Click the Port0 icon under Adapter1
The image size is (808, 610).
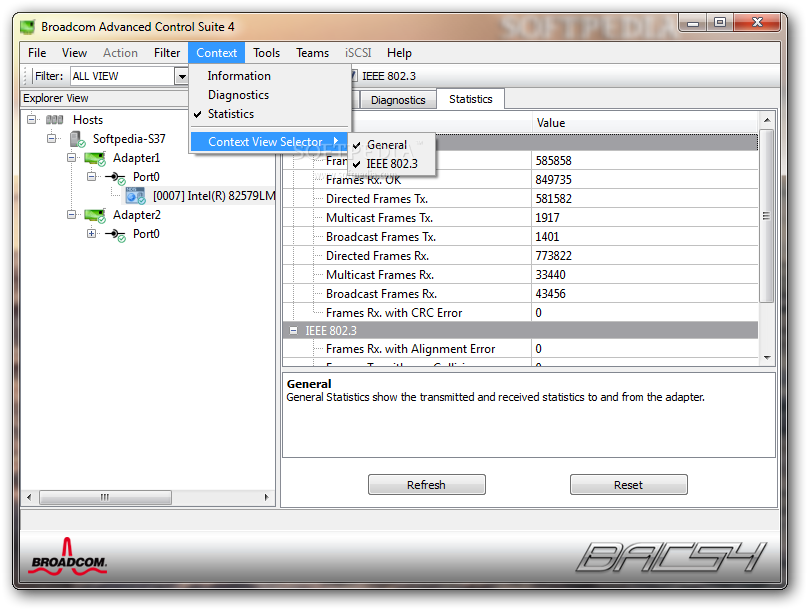pos(115,177)
